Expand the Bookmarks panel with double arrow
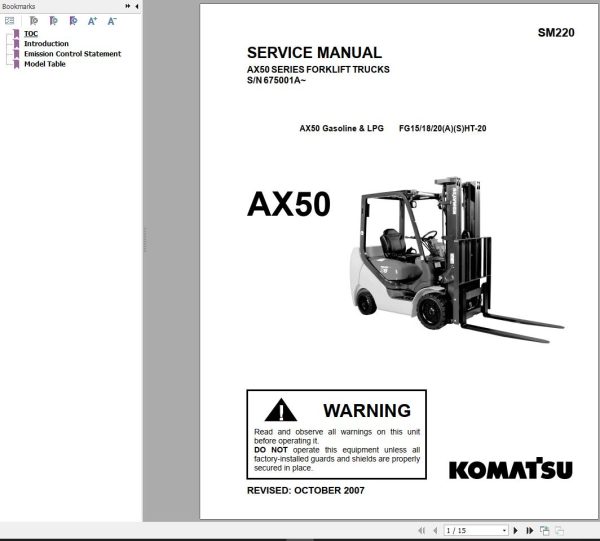This screenshot has width=600, height=541. pyautogui.click(x=127, y=6)
